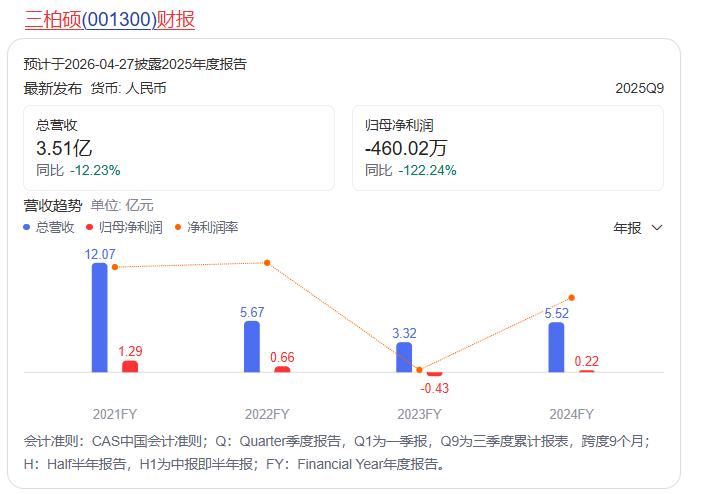The image size is (712, 494).
Task: Select the 2023FY blue revenue bar
Action: click(x=404, y=357)
